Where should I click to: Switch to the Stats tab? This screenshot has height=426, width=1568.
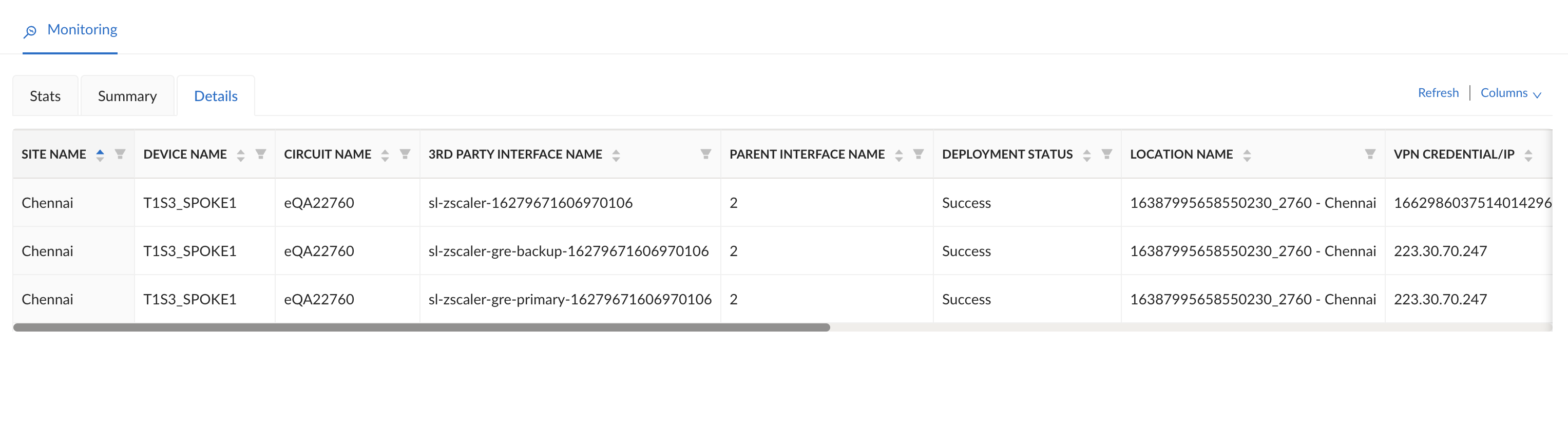click(45, 96)
